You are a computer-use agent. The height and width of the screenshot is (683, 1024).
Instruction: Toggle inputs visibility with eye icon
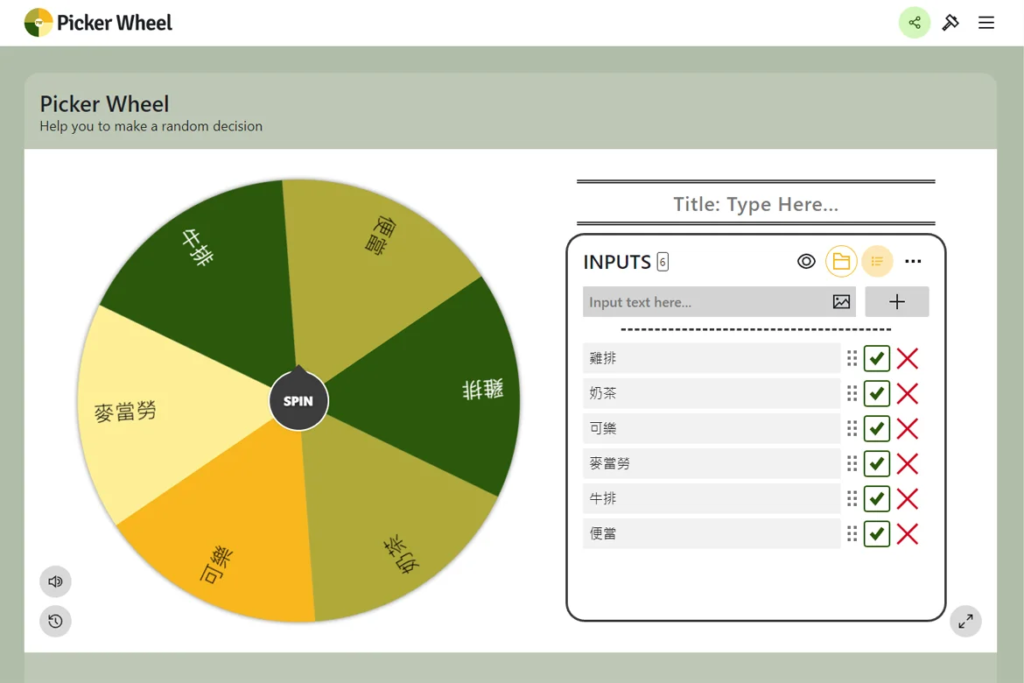pos(806,261)
